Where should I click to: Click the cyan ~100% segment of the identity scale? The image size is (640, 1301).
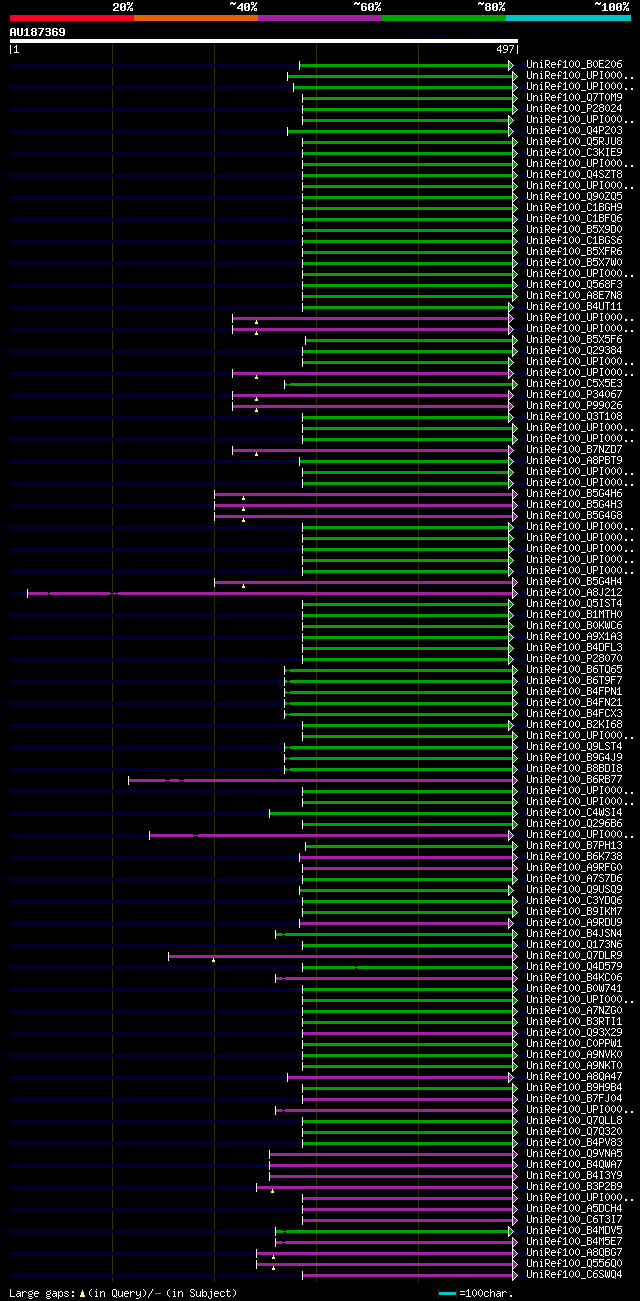click(x=568, y=18)
